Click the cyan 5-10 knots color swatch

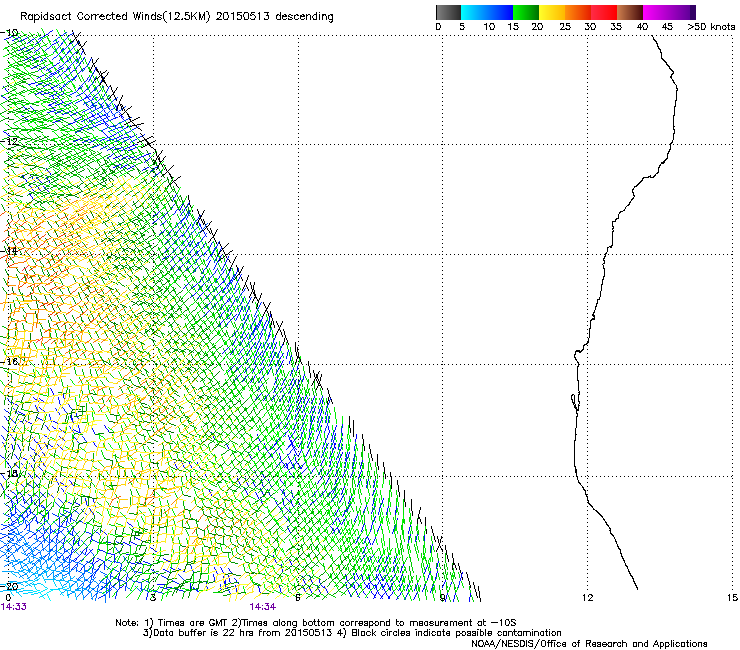(474, 12)
